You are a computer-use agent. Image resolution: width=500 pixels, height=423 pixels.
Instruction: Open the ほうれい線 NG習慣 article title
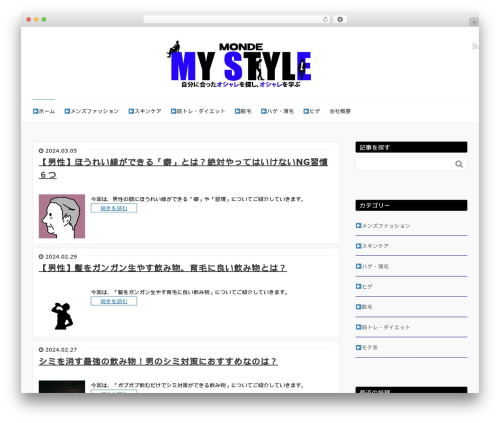pyautogui.click(x=183, y=168)
